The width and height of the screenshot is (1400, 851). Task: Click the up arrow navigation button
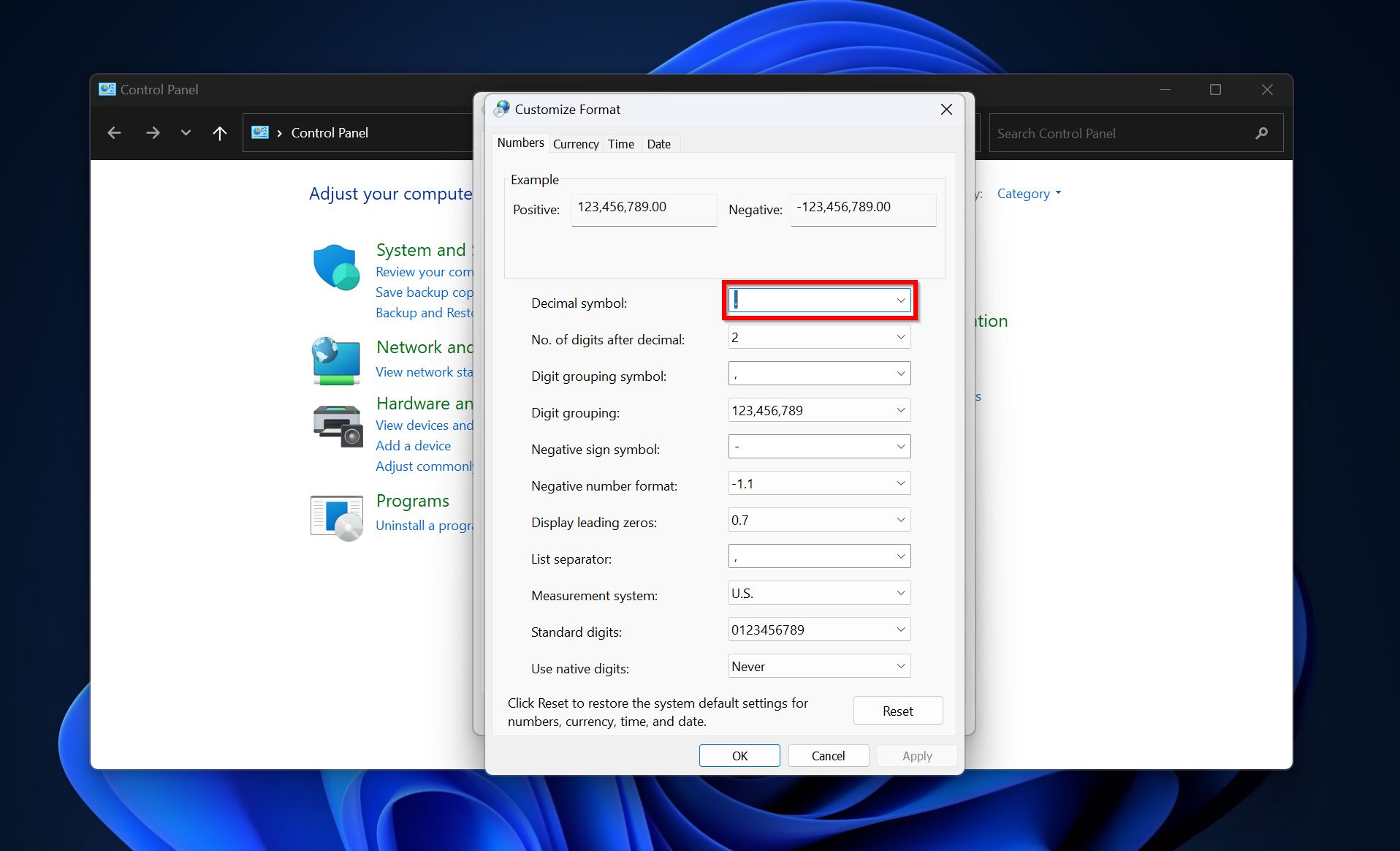coord(219,133)
